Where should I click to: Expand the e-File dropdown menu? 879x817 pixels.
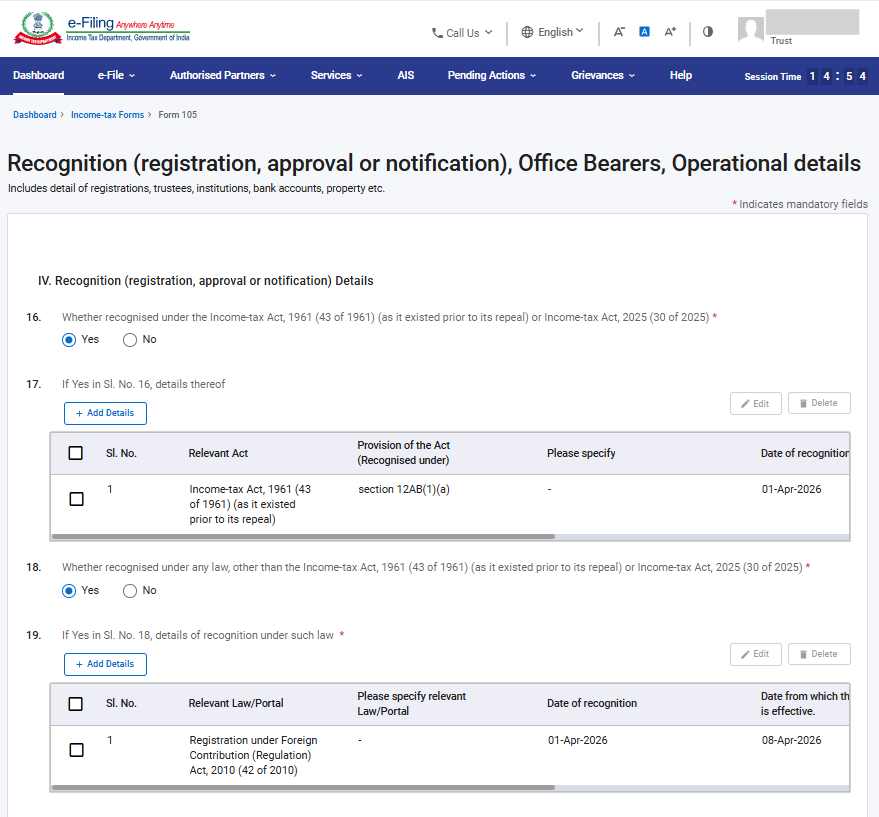pos(116,76)
